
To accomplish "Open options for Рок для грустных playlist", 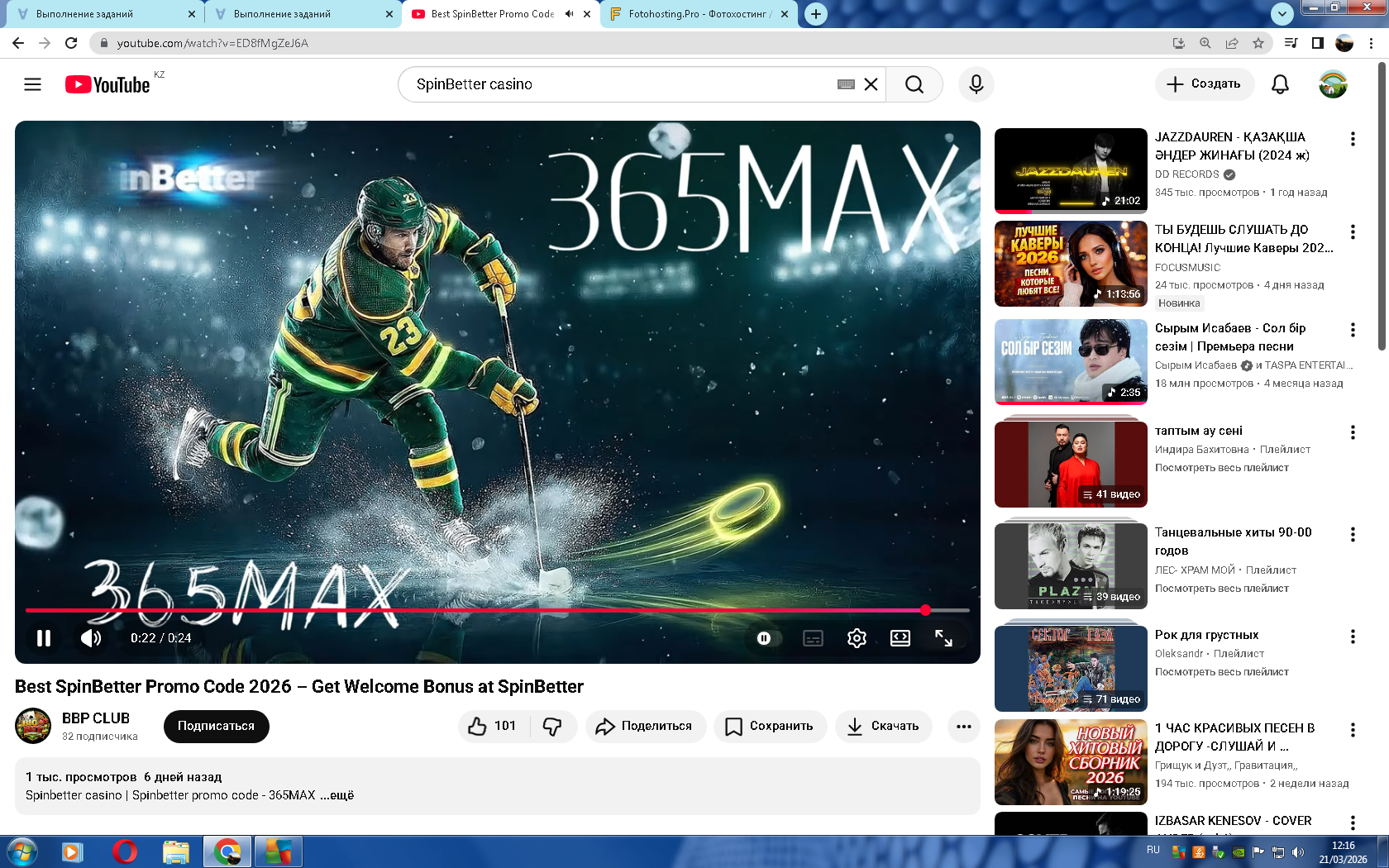I will [x=1353, y=637].
